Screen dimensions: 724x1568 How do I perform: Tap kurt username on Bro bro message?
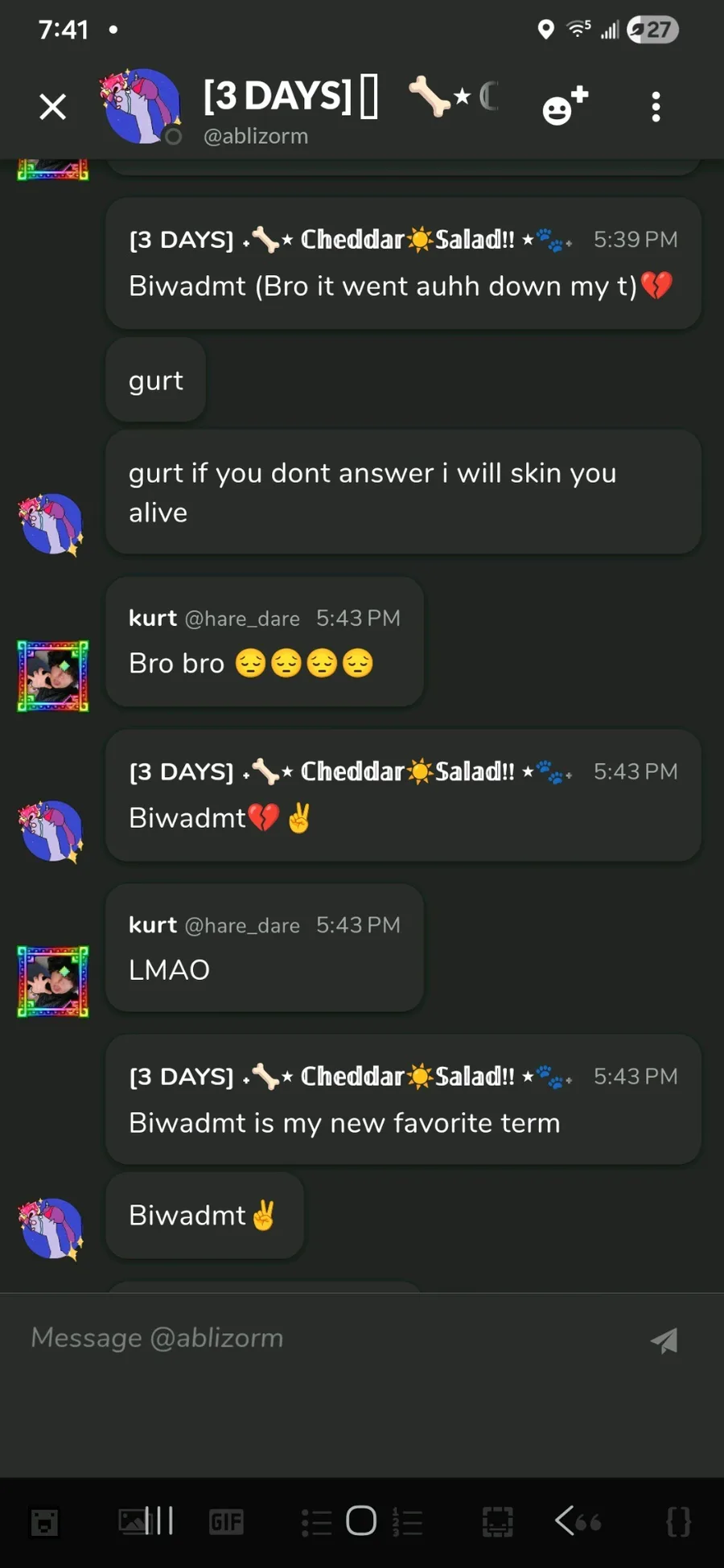[x=153, y=618]
